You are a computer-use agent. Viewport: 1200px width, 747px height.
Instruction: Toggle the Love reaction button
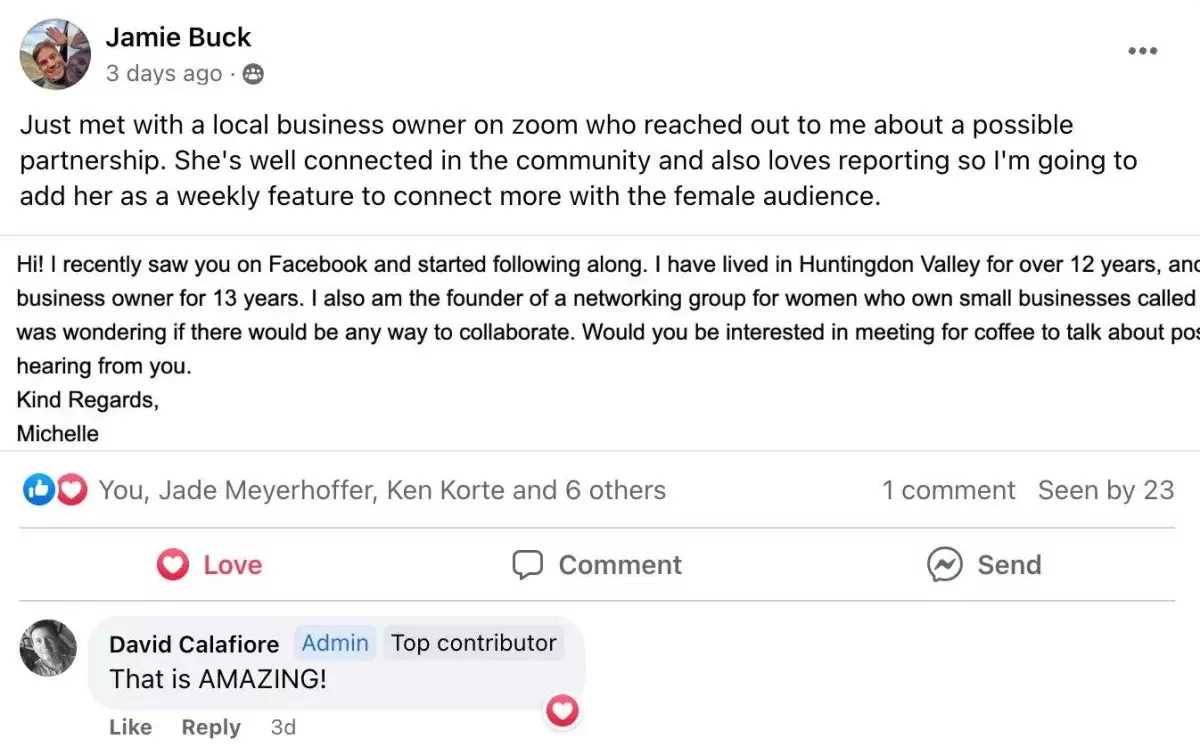pyautogui.click(x=208, y=565)
